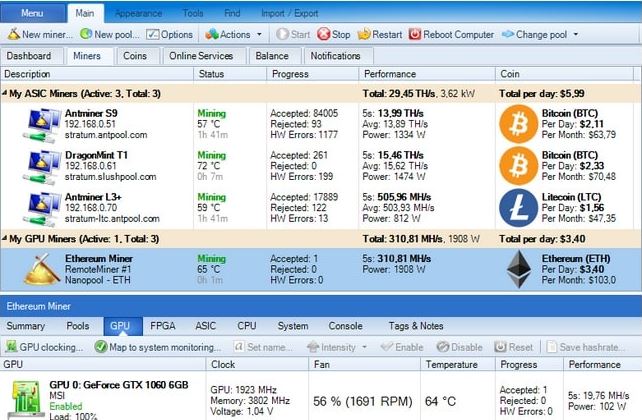
Task: Click the Disable icon
Action: click(x=443, y=347)
